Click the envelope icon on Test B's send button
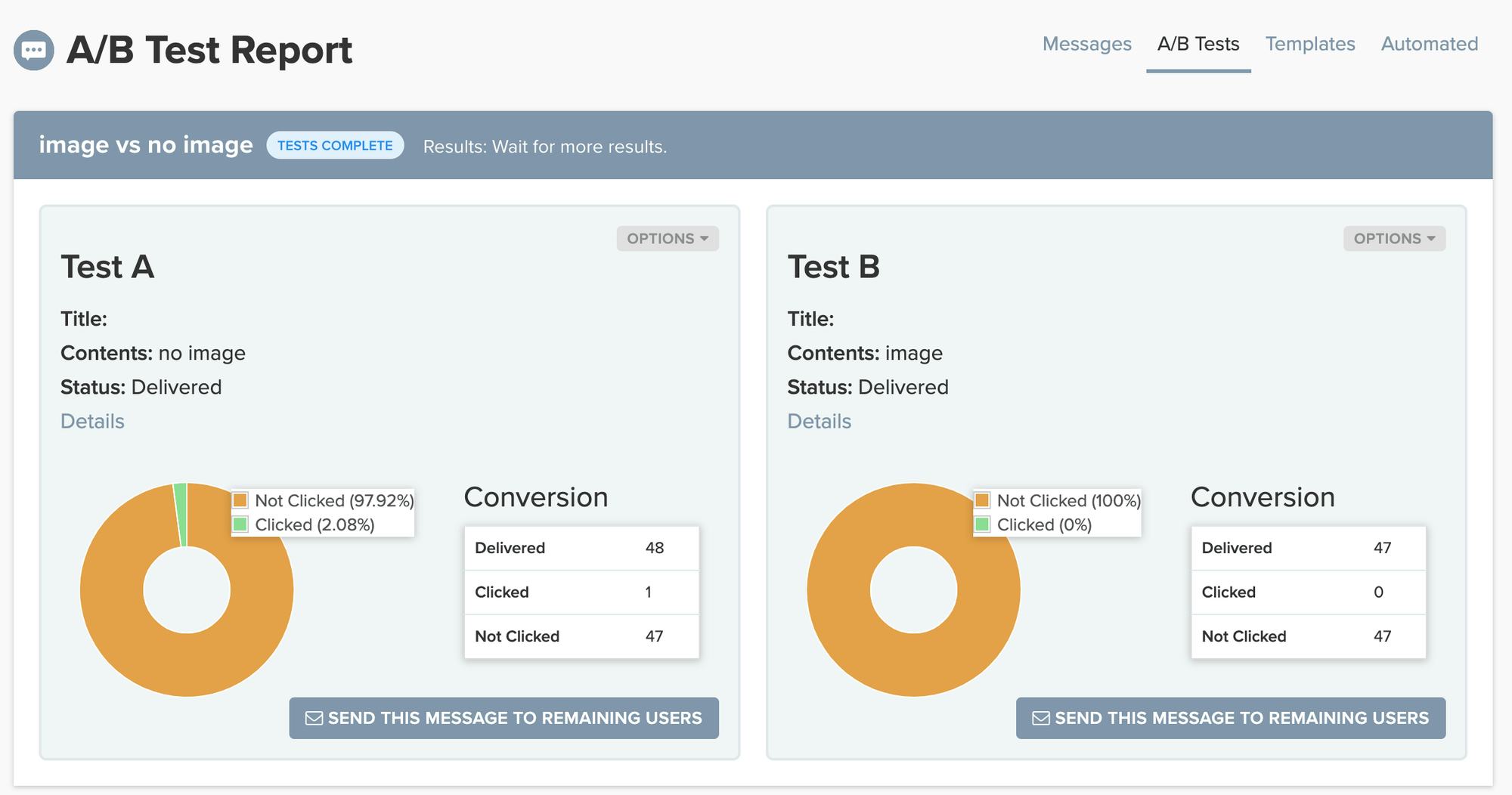1512x795 pixels. [1040, 718]
